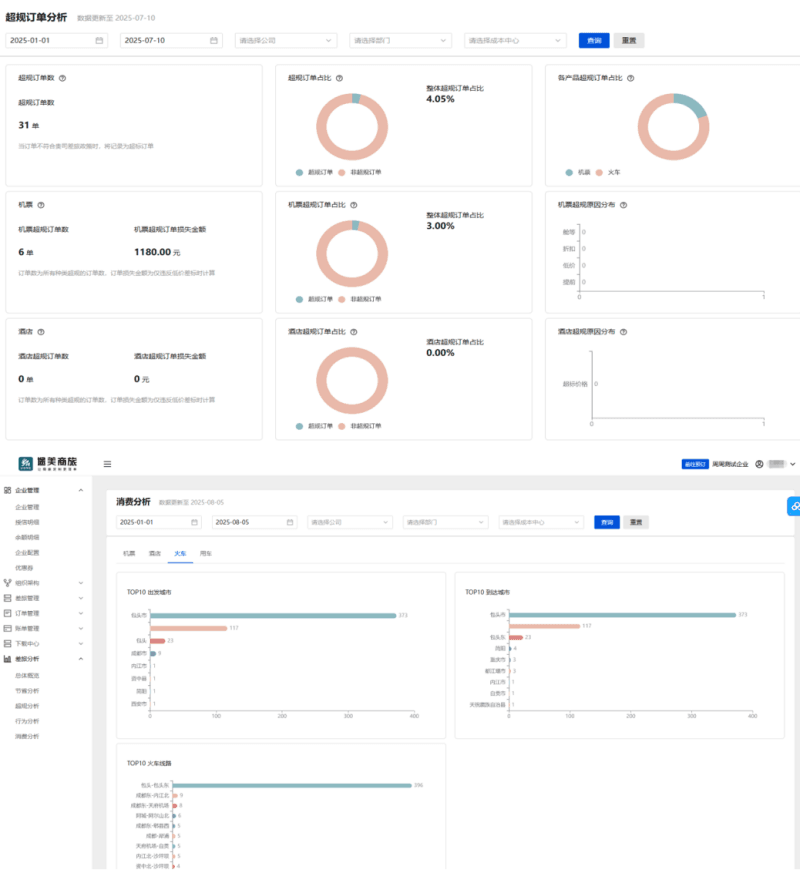Toggle the 火车 legend in 各产品超规订单占比 chart
The image size is (800, 883).
tap(620, 172)
